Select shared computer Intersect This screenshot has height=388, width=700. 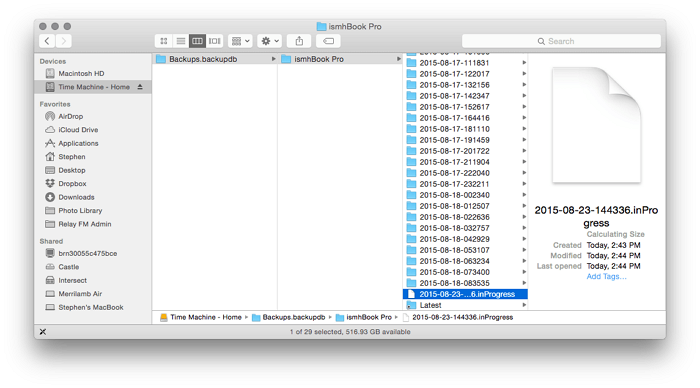93,280
